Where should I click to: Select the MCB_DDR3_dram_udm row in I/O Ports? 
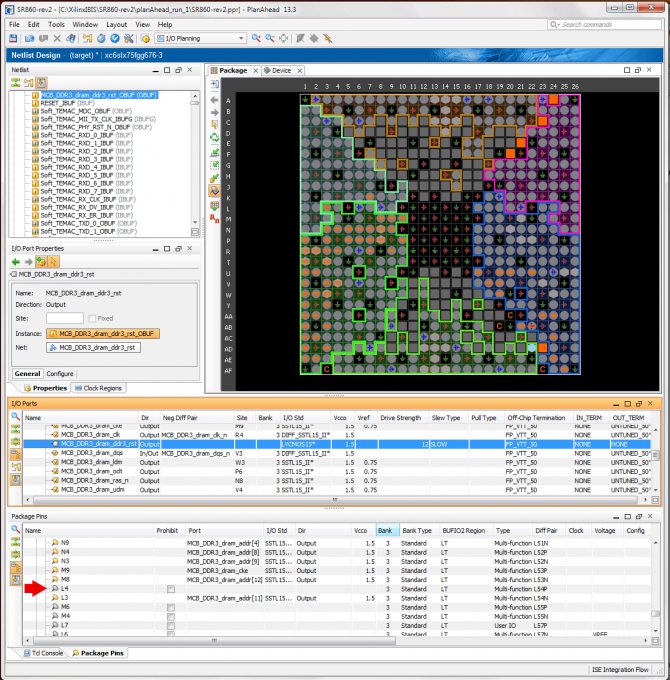click(337, 490)
